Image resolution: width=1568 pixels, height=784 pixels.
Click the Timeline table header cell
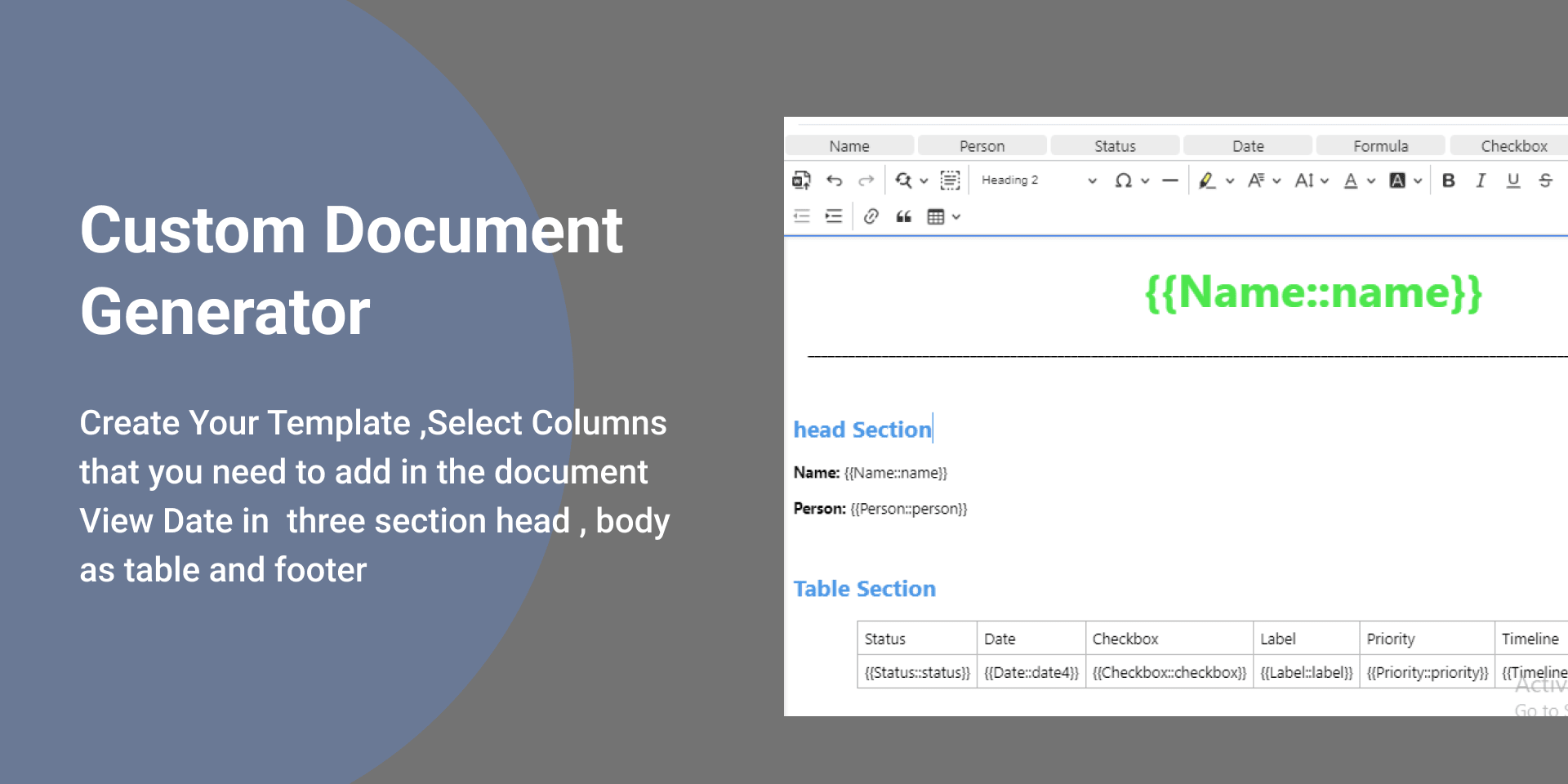tap(1532, 639)
